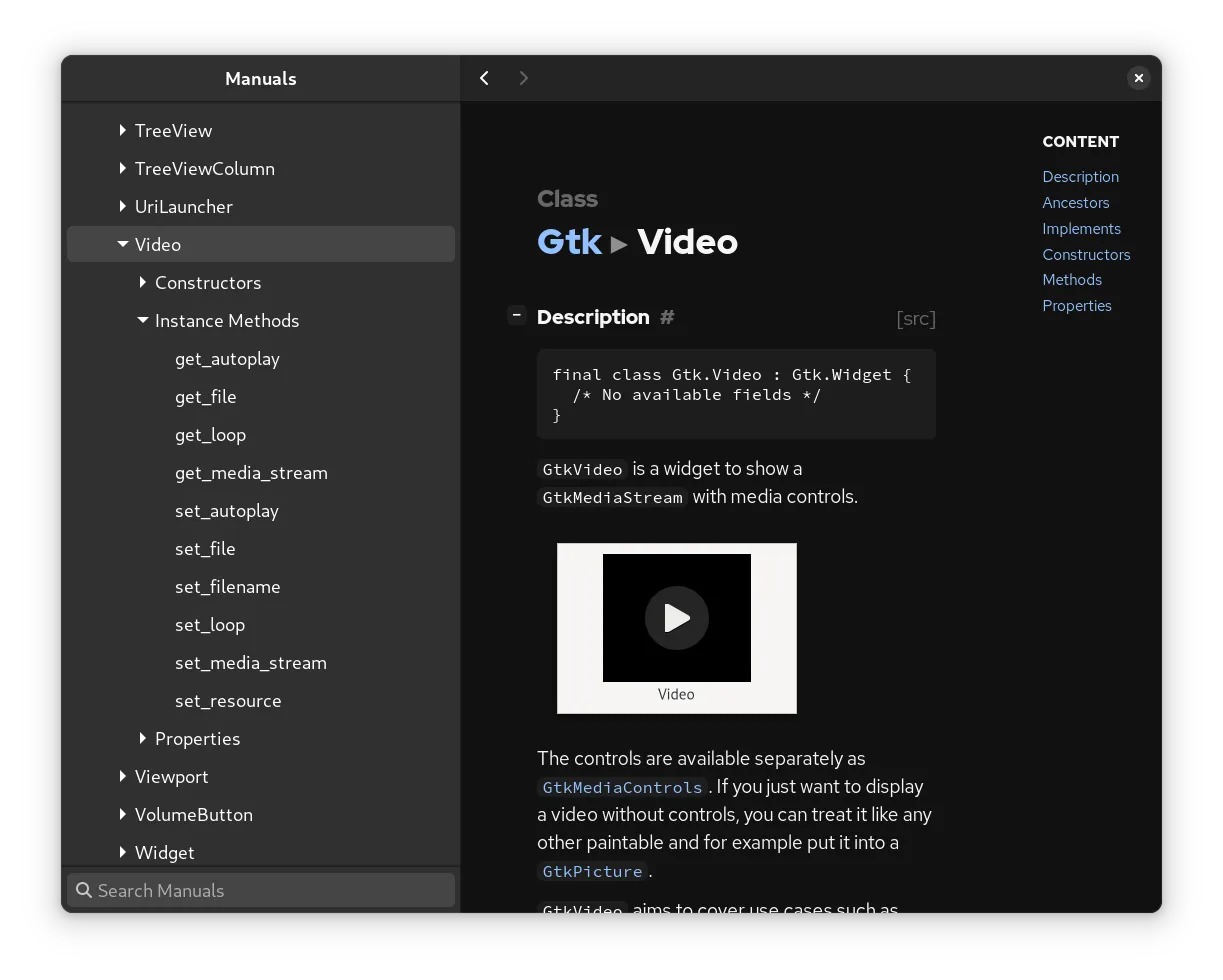The image size is (1223, 980).
Task: Expand the TreeView entry arrow
Action: [123, 131]
